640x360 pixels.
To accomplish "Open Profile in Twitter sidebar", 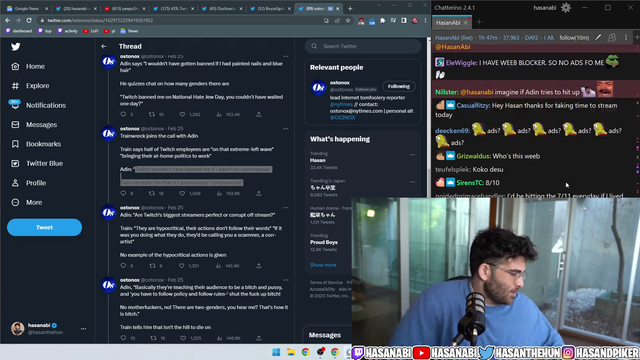I will click(x=28, y=183).
